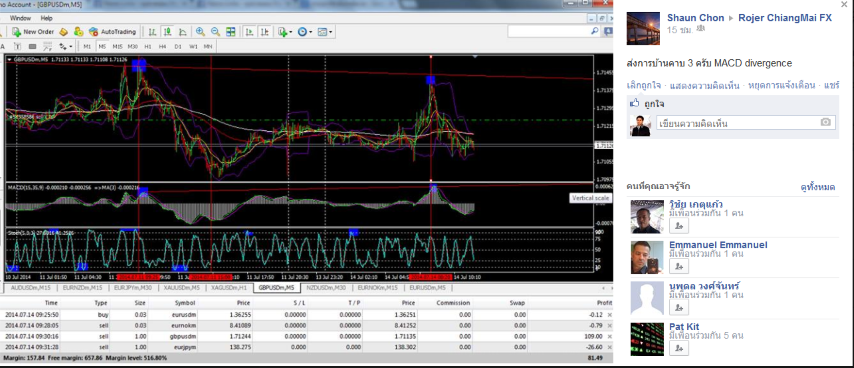Viewport: 854px width, 368px height.
Task: Switch chart to bar chart mode
Action: tap(153, 32)
